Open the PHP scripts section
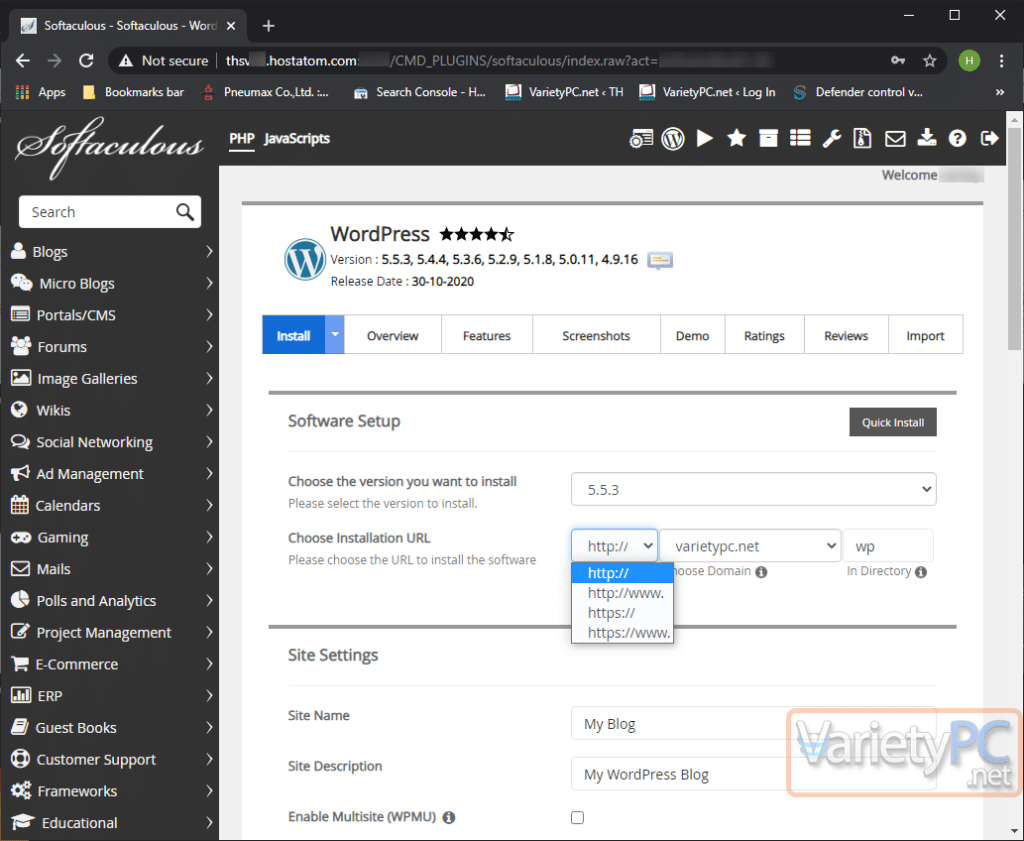The height and width of the screenshot is (841, 1024). pos(242,138)
